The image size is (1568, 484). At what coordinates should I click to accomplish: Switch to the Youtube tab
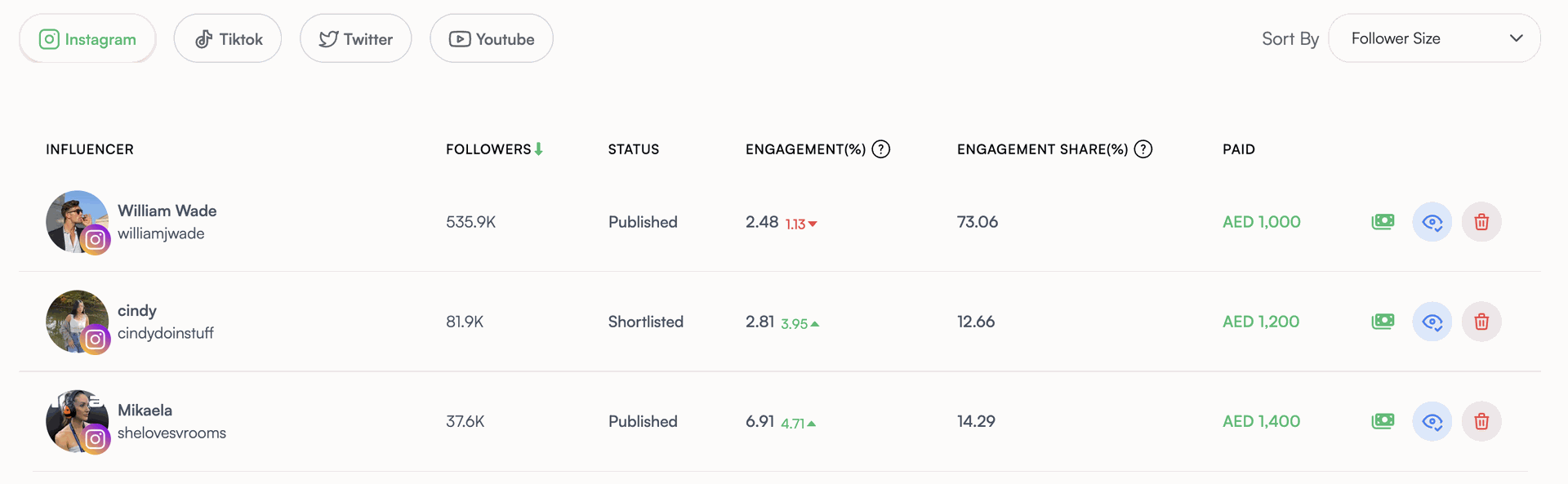(x=492, y=38)
